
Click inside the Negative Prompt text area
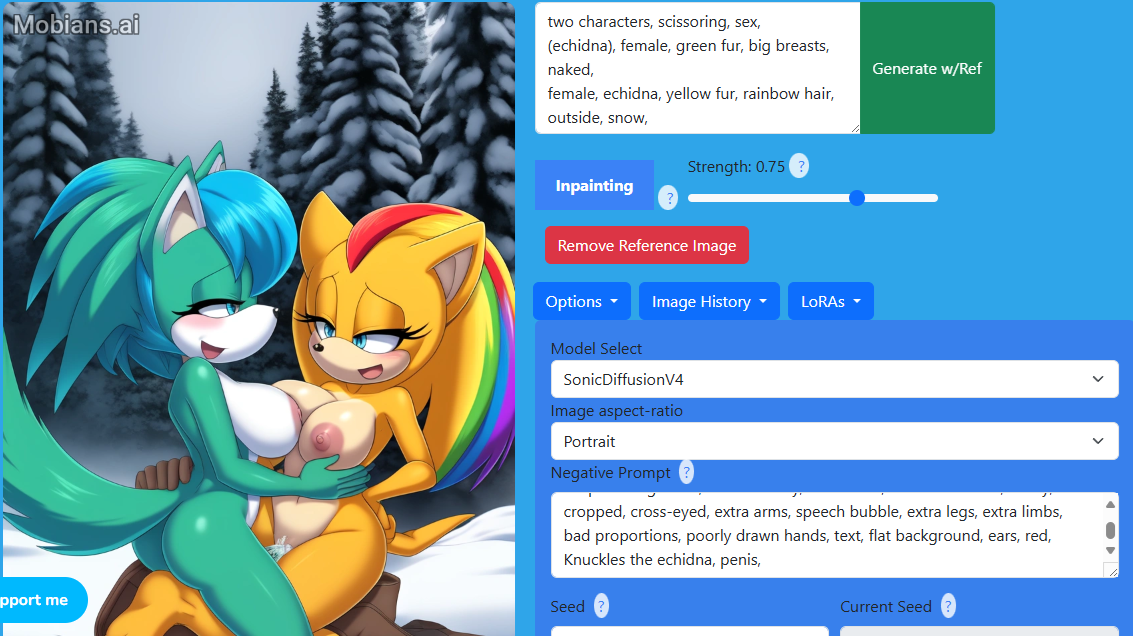coord(828,536)
